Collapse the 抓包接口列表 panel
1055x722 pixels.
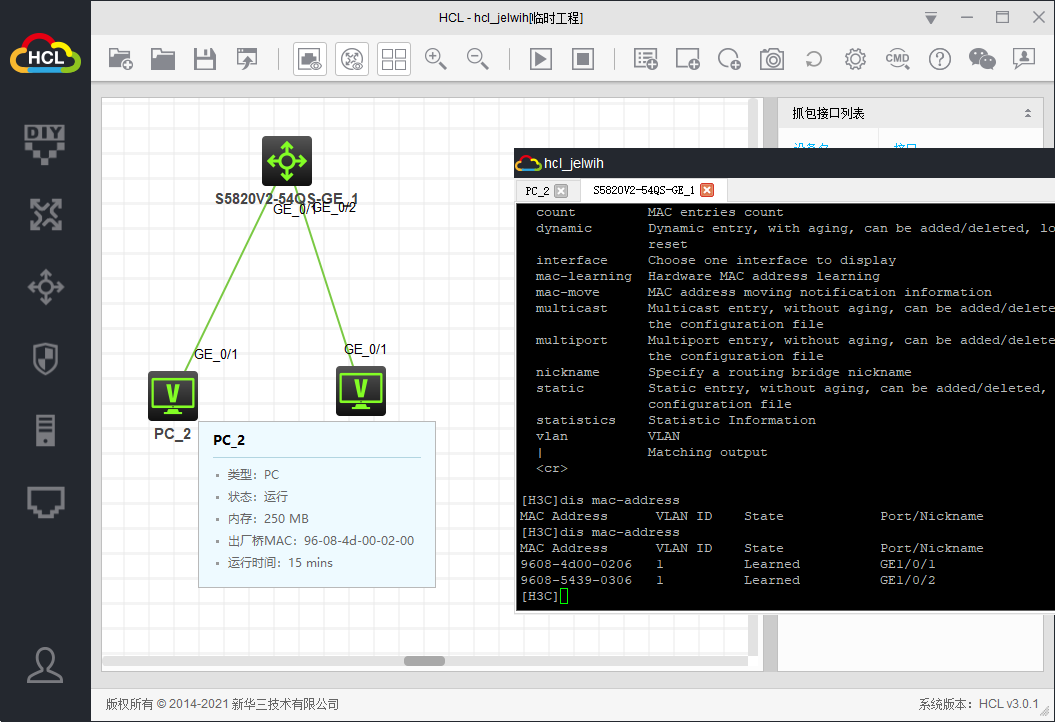click(x=1027, y=114)
